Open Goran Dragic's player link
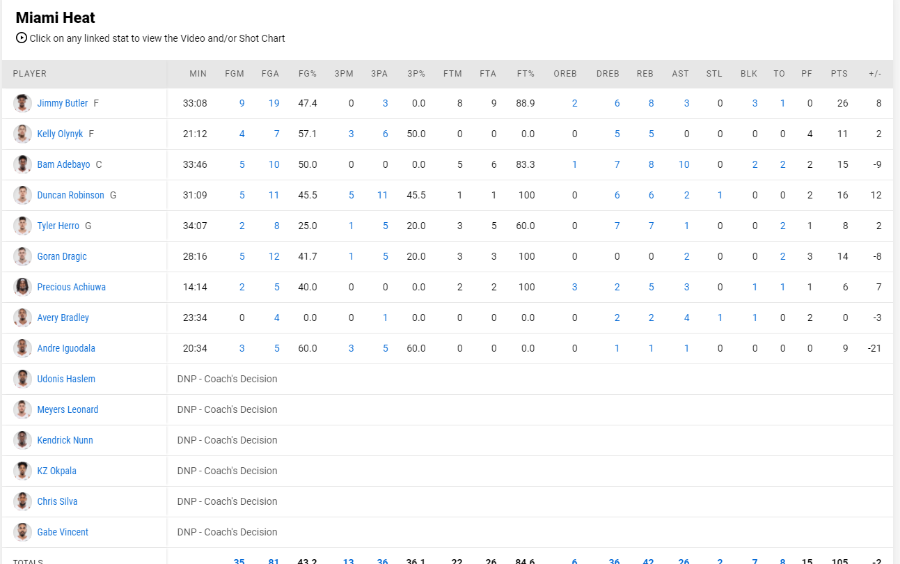 click(62, 256)
